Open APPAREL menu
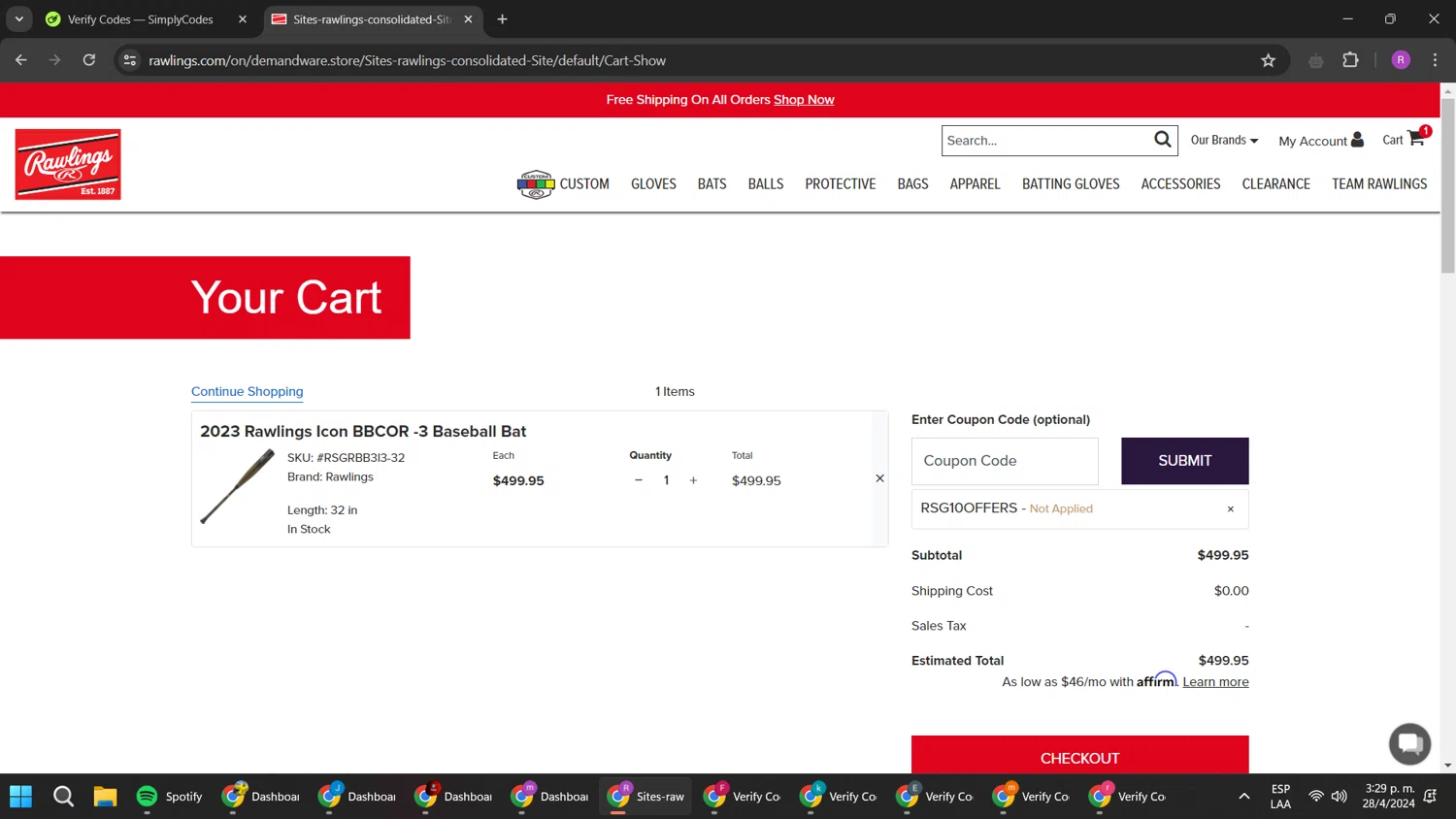 tap(975, 183)
